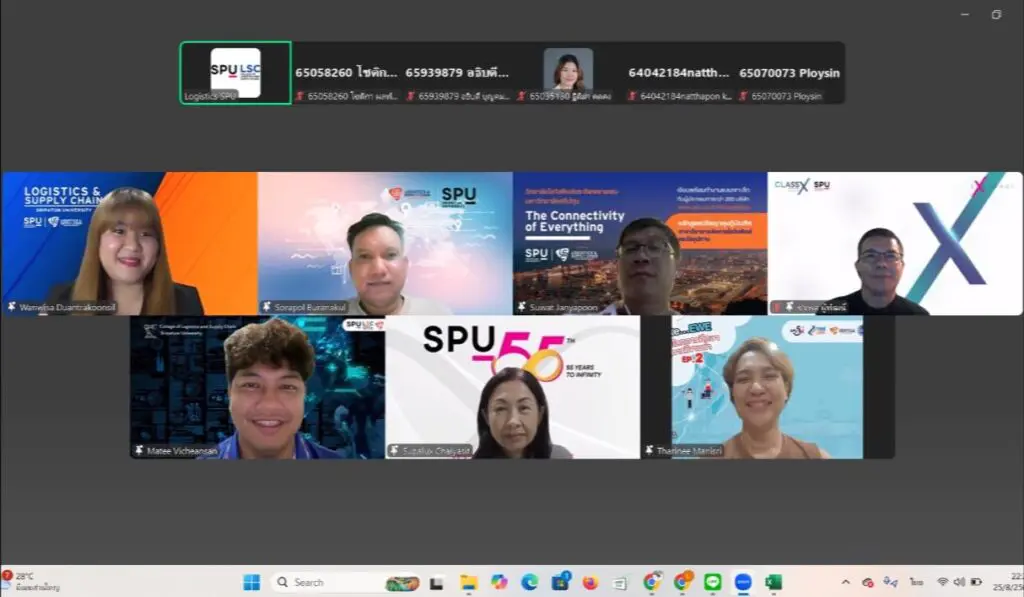The width and height of the screenshot is (1024, 597).
Task: Select the 65070073 Ploysin participant tile
Action: [790, 73]
